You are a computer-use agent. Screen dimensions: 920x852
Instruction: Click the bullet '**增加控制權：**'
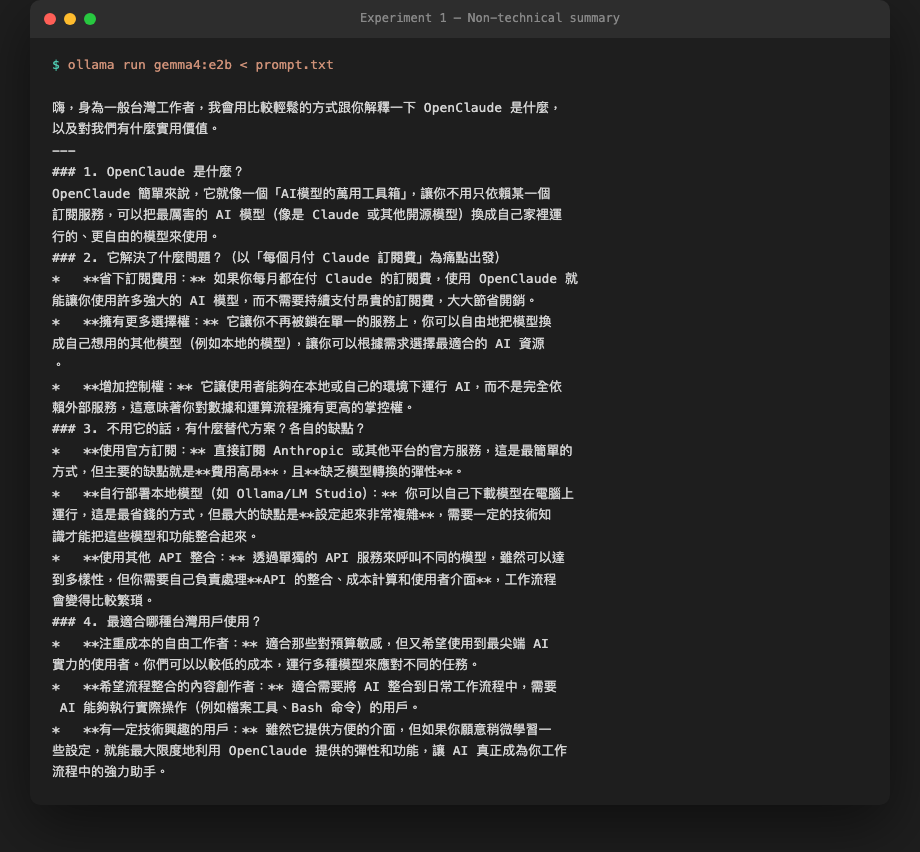click(138, 386)
